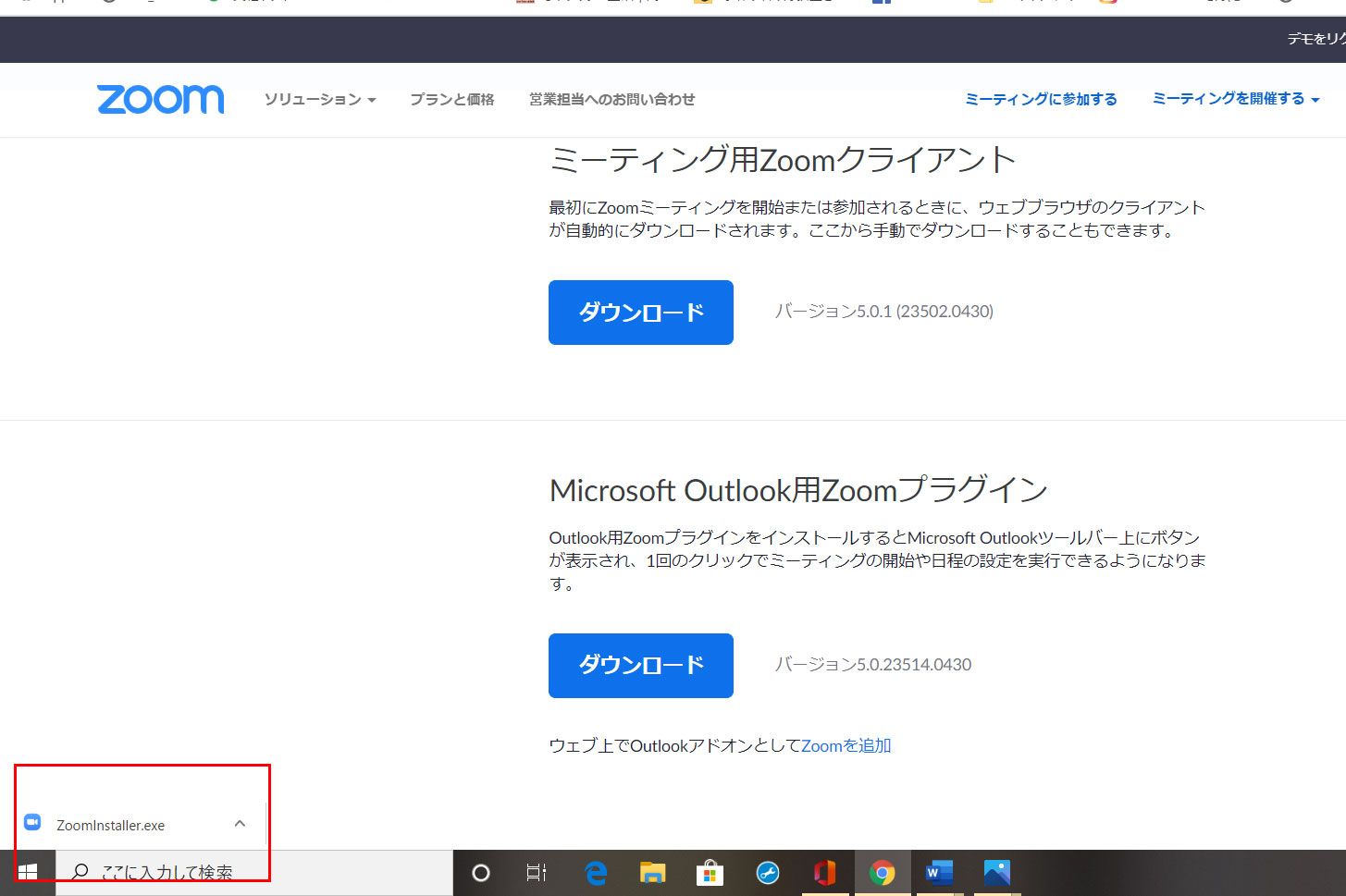This screenshot has height=896, width=1346.
Task: Open the Zoomを追加 link for Outlook
Action: [x=845, y=745]
